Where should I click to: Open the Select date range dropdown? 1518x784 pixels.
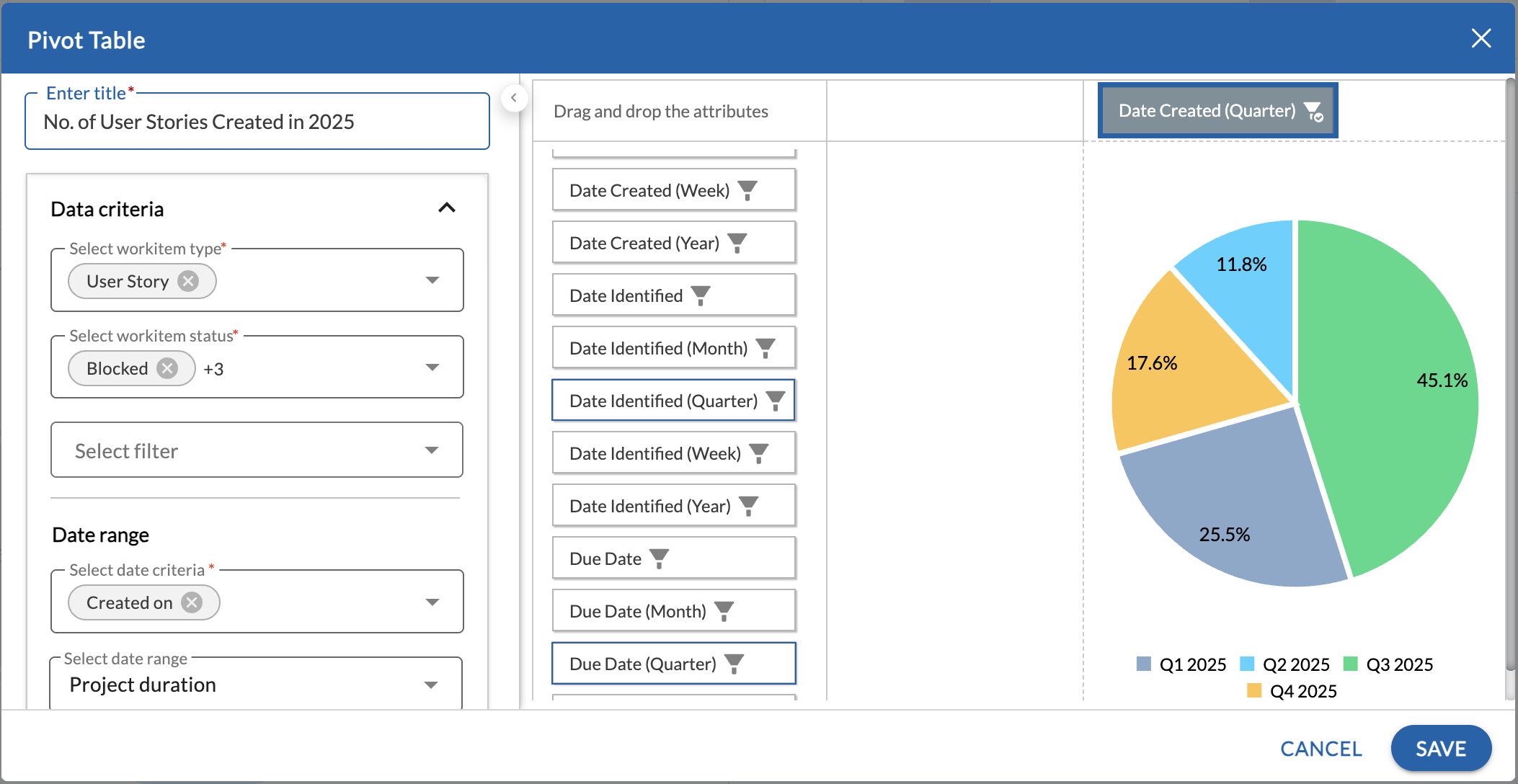[257, 685]
